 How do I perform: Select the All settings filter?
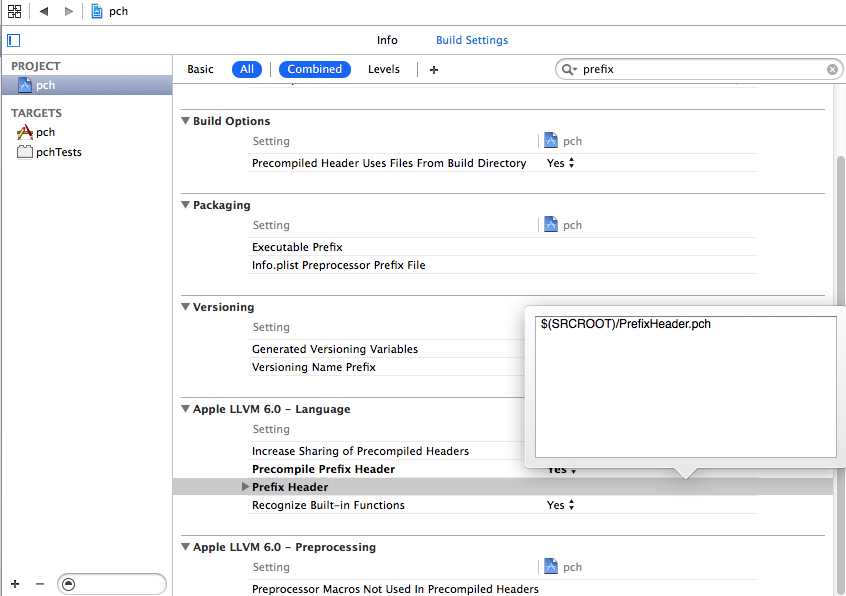coord(247,69)
